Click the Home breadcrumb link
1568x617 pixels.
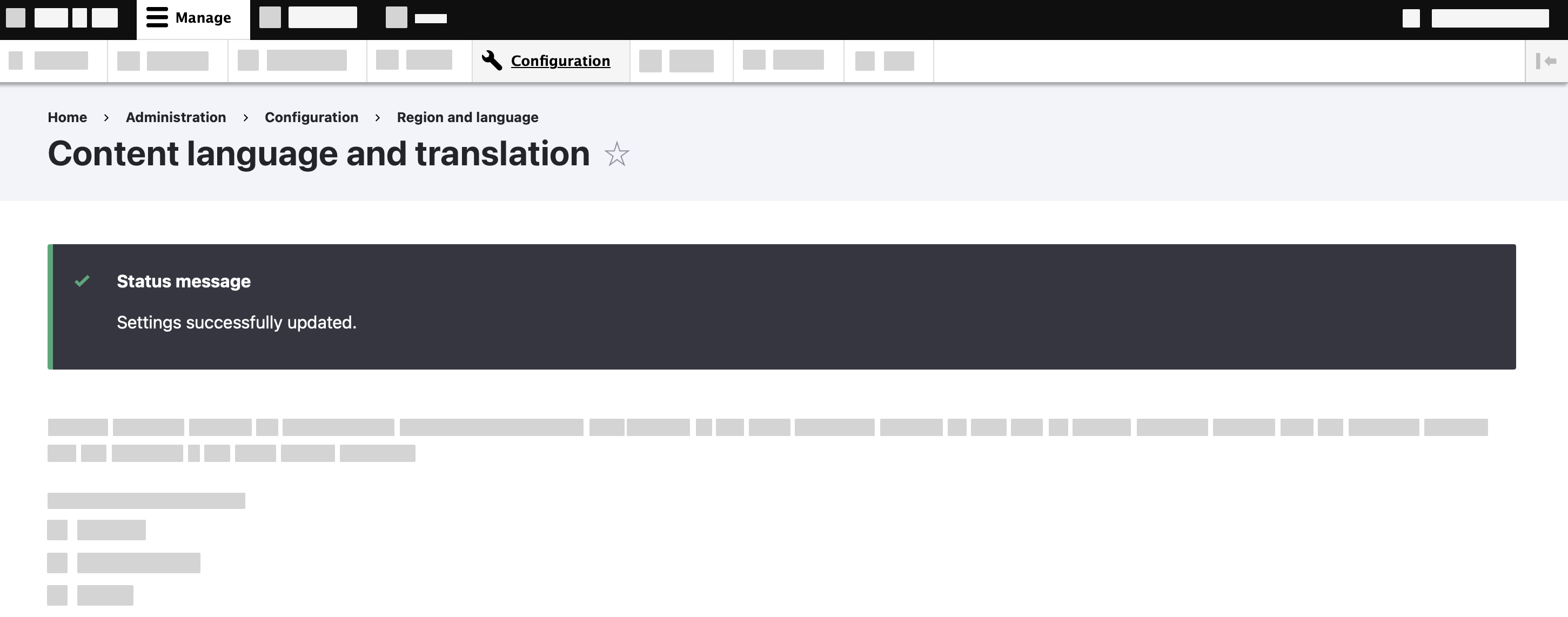(67, 116)
